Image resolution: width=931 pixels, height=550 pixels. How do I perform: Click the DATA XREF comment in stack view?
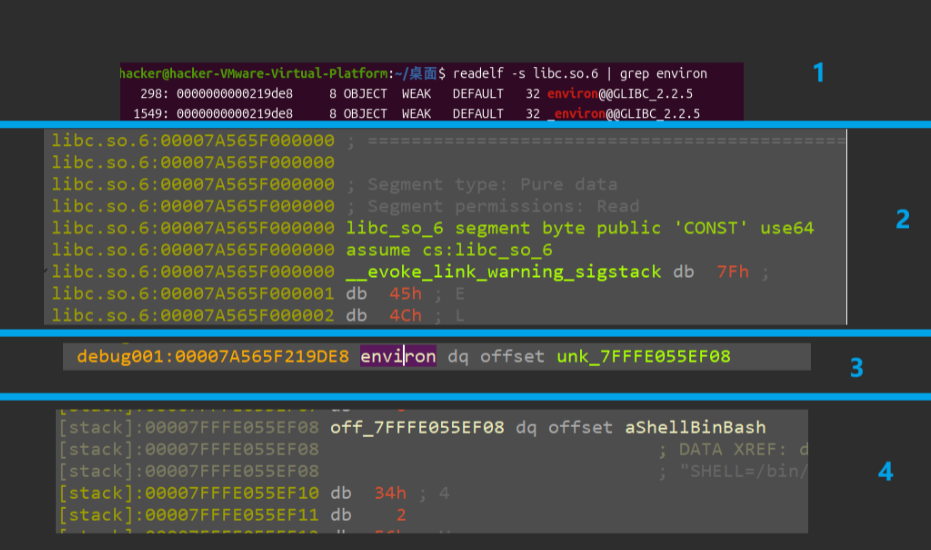click(x=733, y=450)
